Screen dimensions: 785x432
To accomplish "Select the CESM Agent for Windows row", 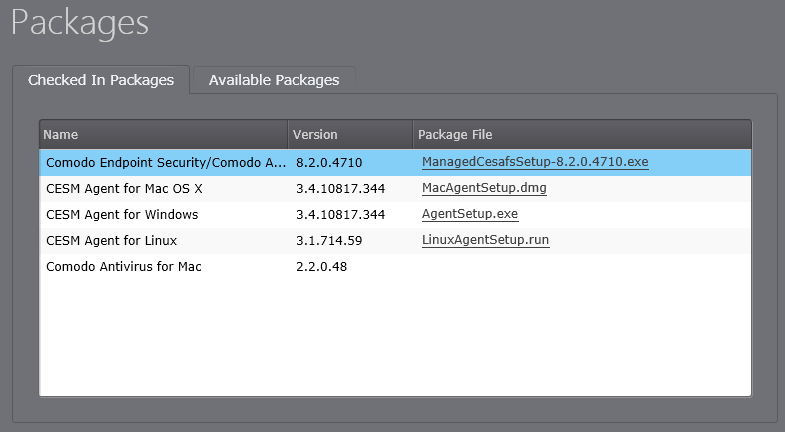I will point(395,215).
